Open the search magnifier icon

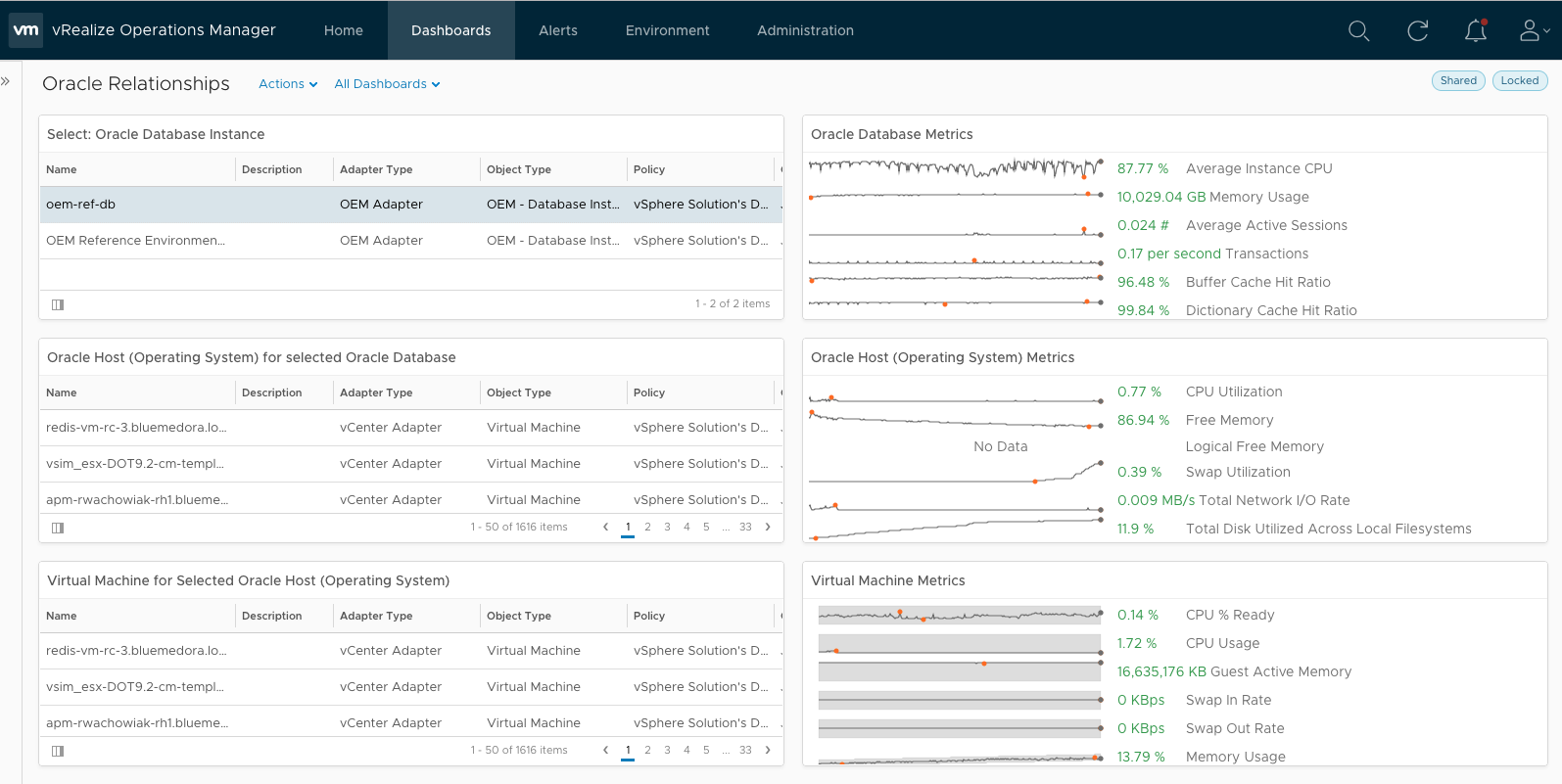[x=1358, y=31]
